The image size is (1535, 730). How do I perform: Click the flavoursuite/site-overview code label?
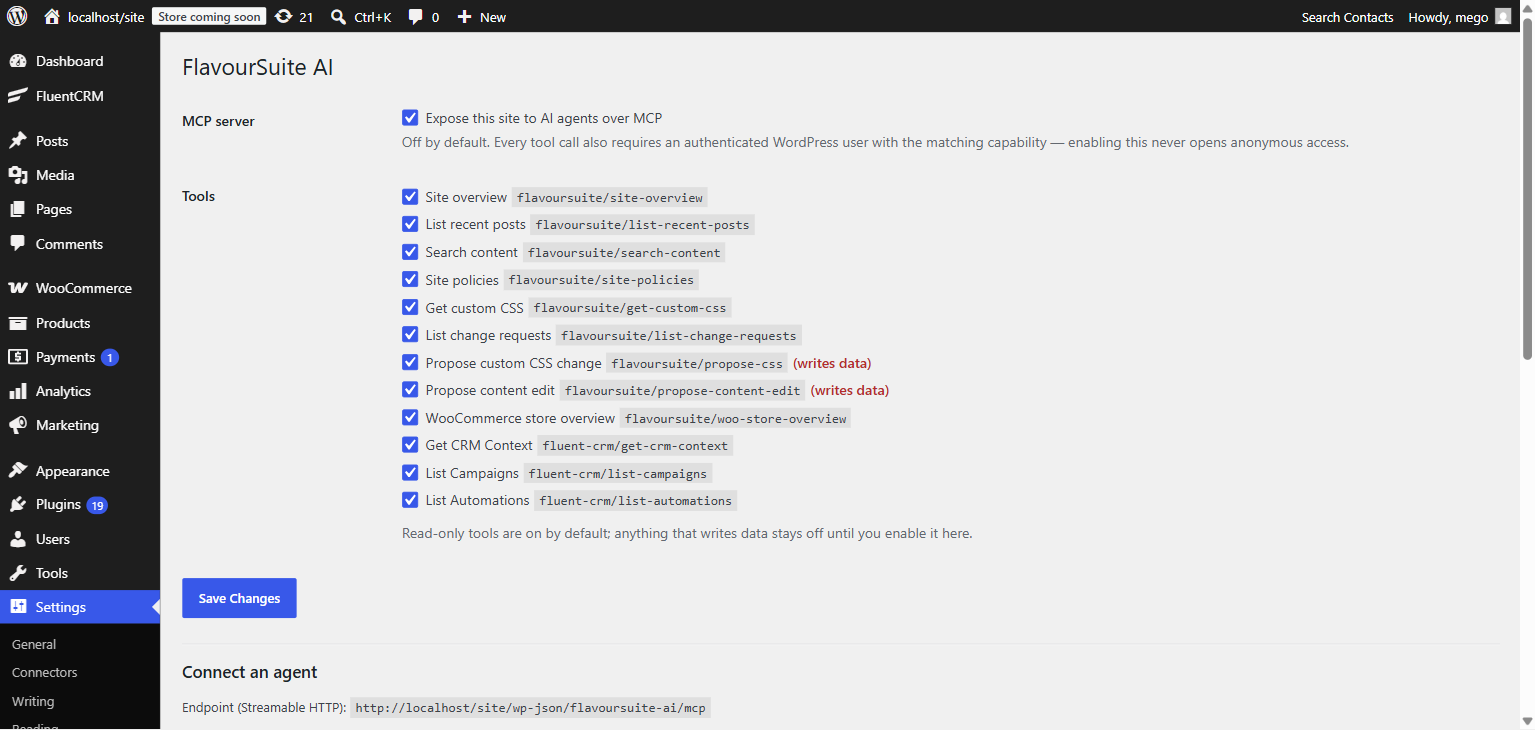(x=610, y=198)
